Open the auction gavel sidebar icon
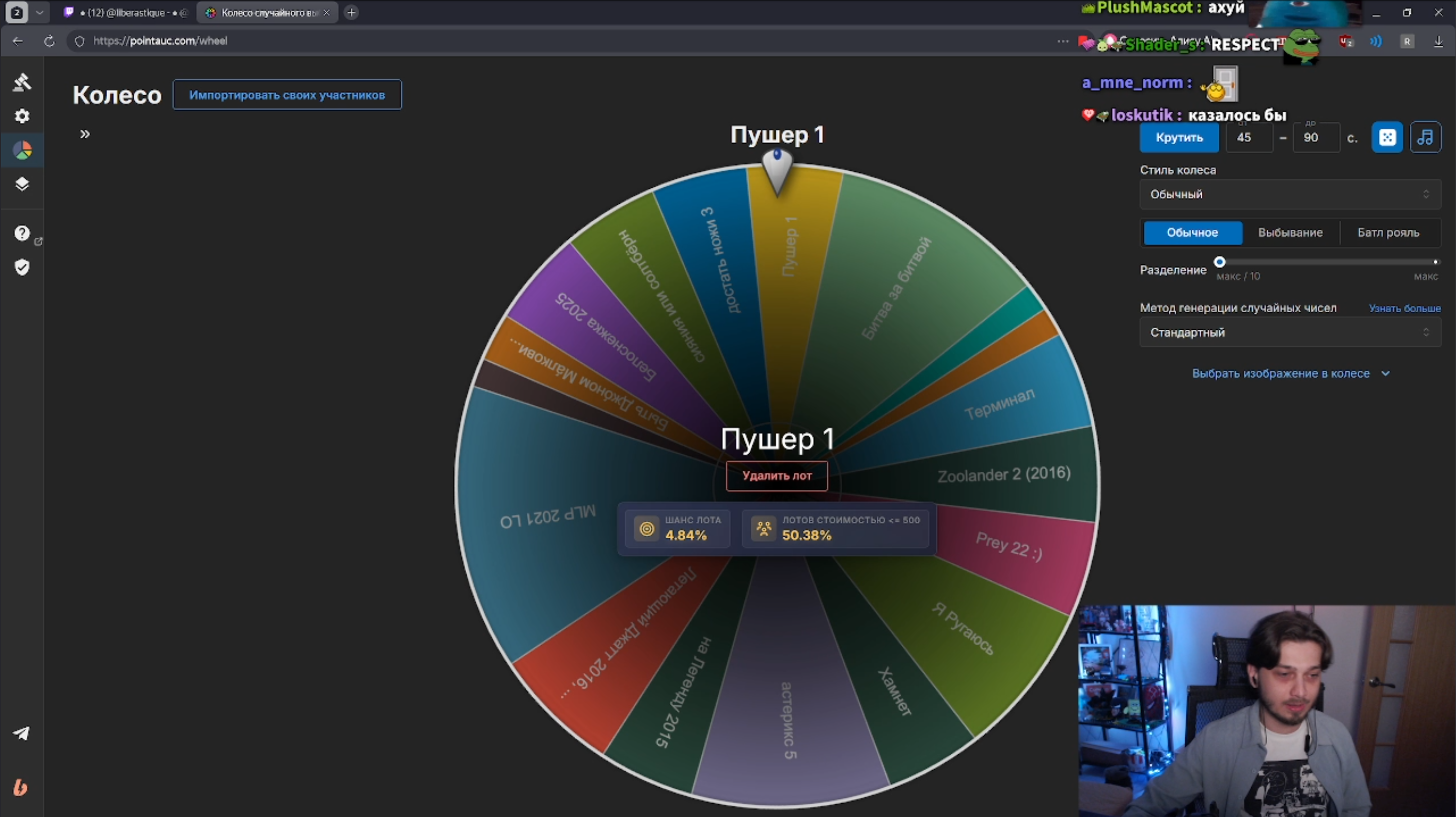This screenshot has width=1456, height=817. coord(22,82)
